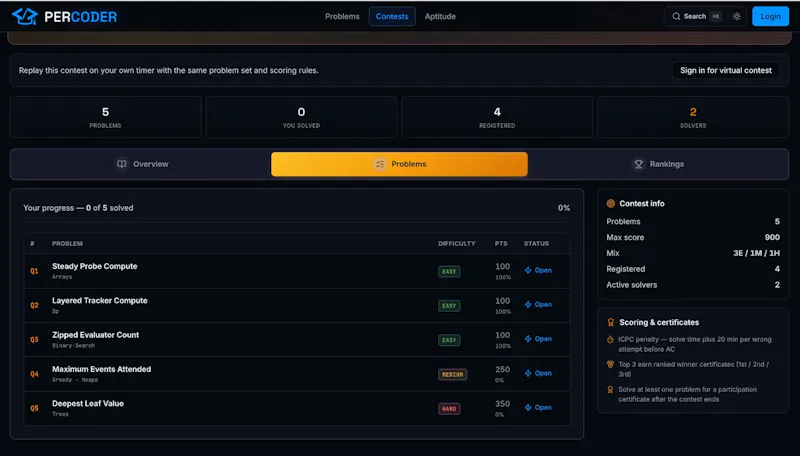800x456 pixels.
Task: Click the bolt icon in Layered Tracker Compute row
Action: click(x=528, y=305)
